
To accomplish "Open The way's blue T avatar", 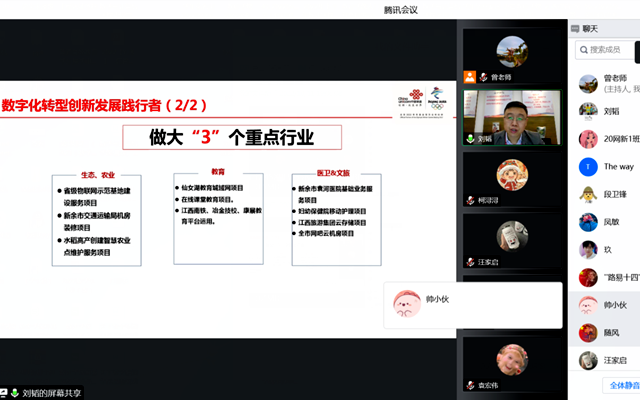I will [588, 166].
